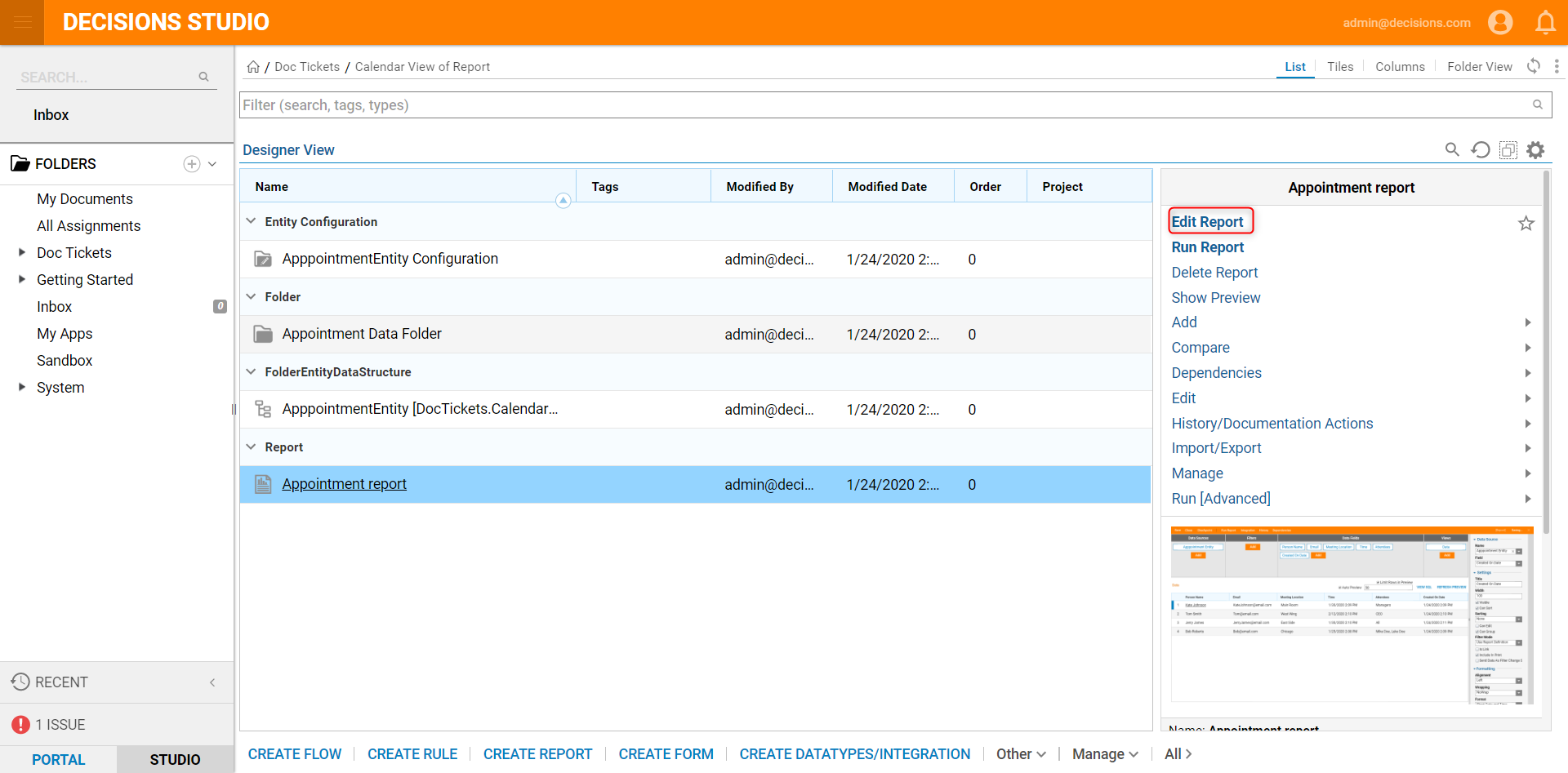This screenshot has height=773, width=1568.
Task: Switch to Columns view tab
Action: [x=1400, y=67]
